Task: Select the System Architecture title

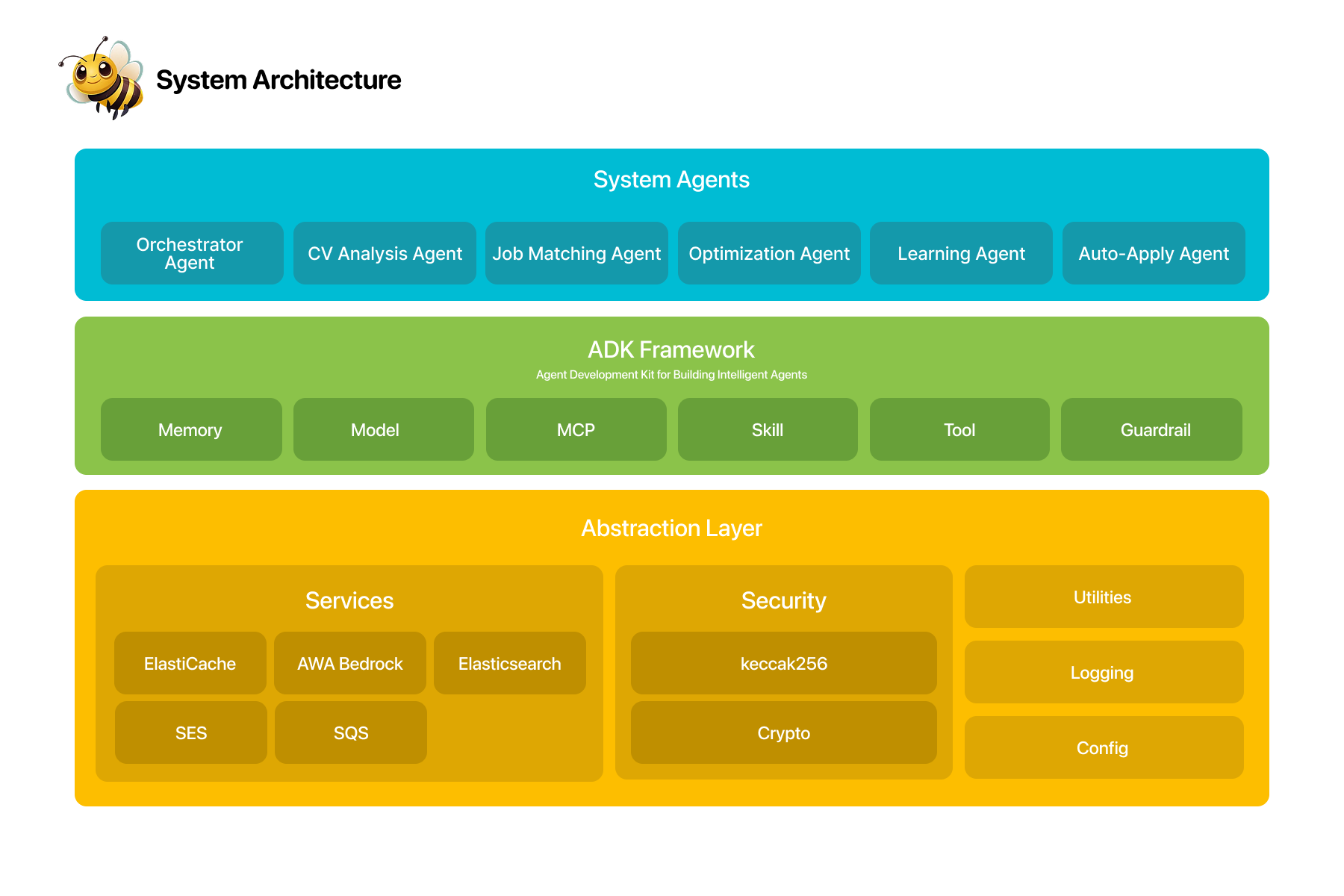Action: click(x=279, y=80)
